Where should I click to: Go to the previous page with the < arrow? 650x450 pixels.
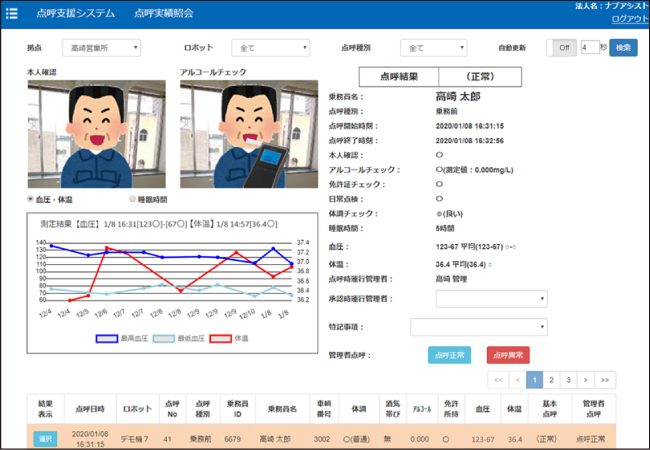click(517, 380)
